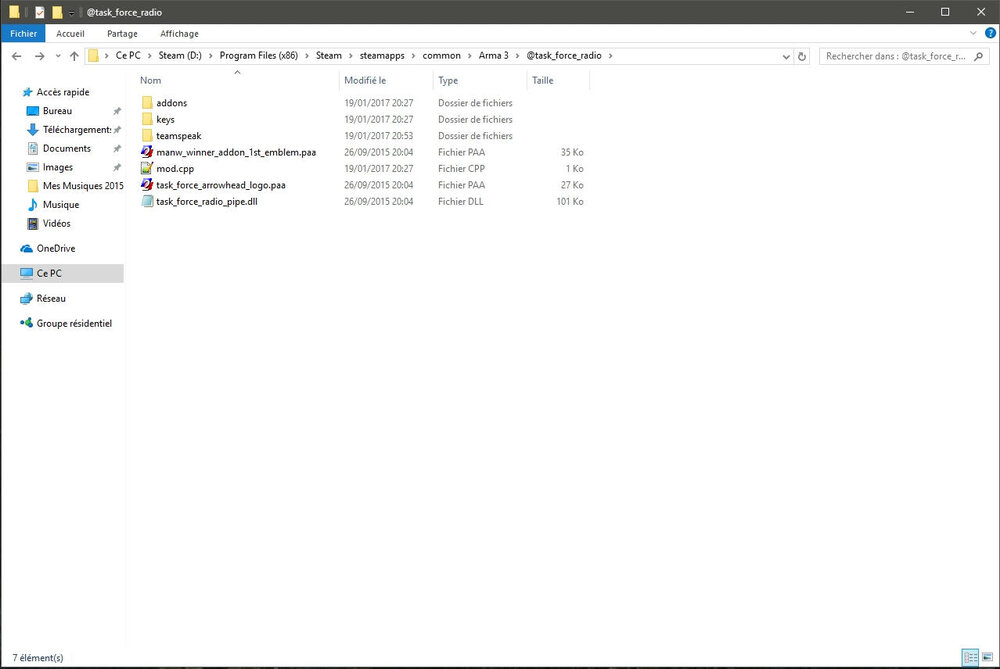This screenshot has width=1000, height=669.
Task: Open Documents in the navigation pane
Action: point(67,149)
